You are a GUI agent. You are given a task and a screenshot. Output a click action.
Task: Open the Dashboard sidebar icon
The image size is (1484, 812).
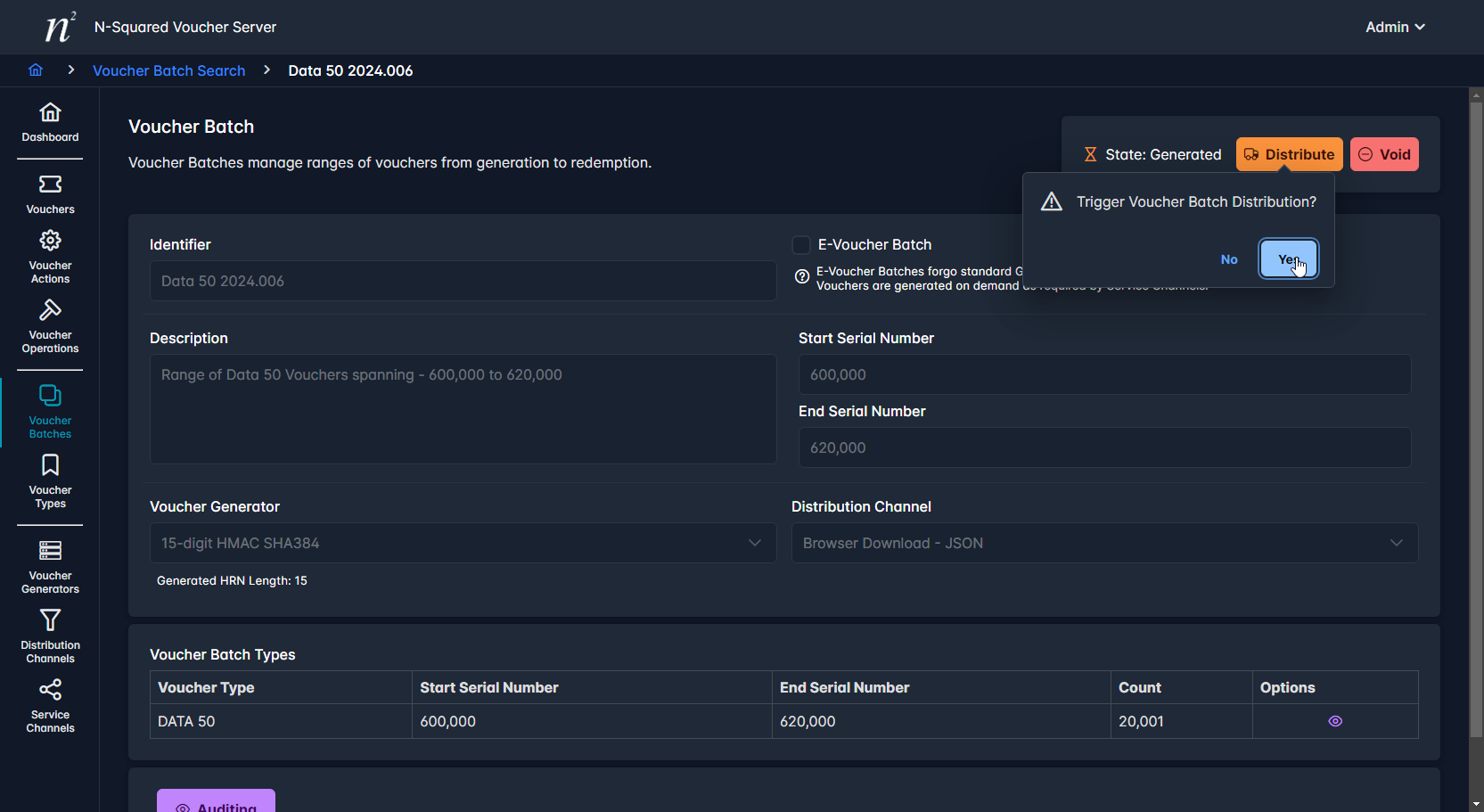pos(50,112)
